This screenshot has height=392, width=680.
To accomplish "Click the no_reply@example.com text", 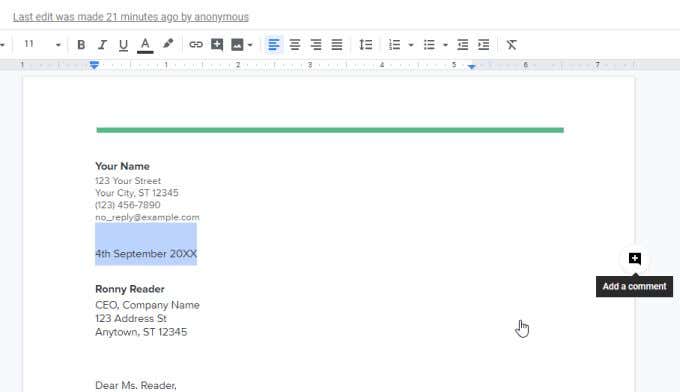I will [x=147, y=217].
